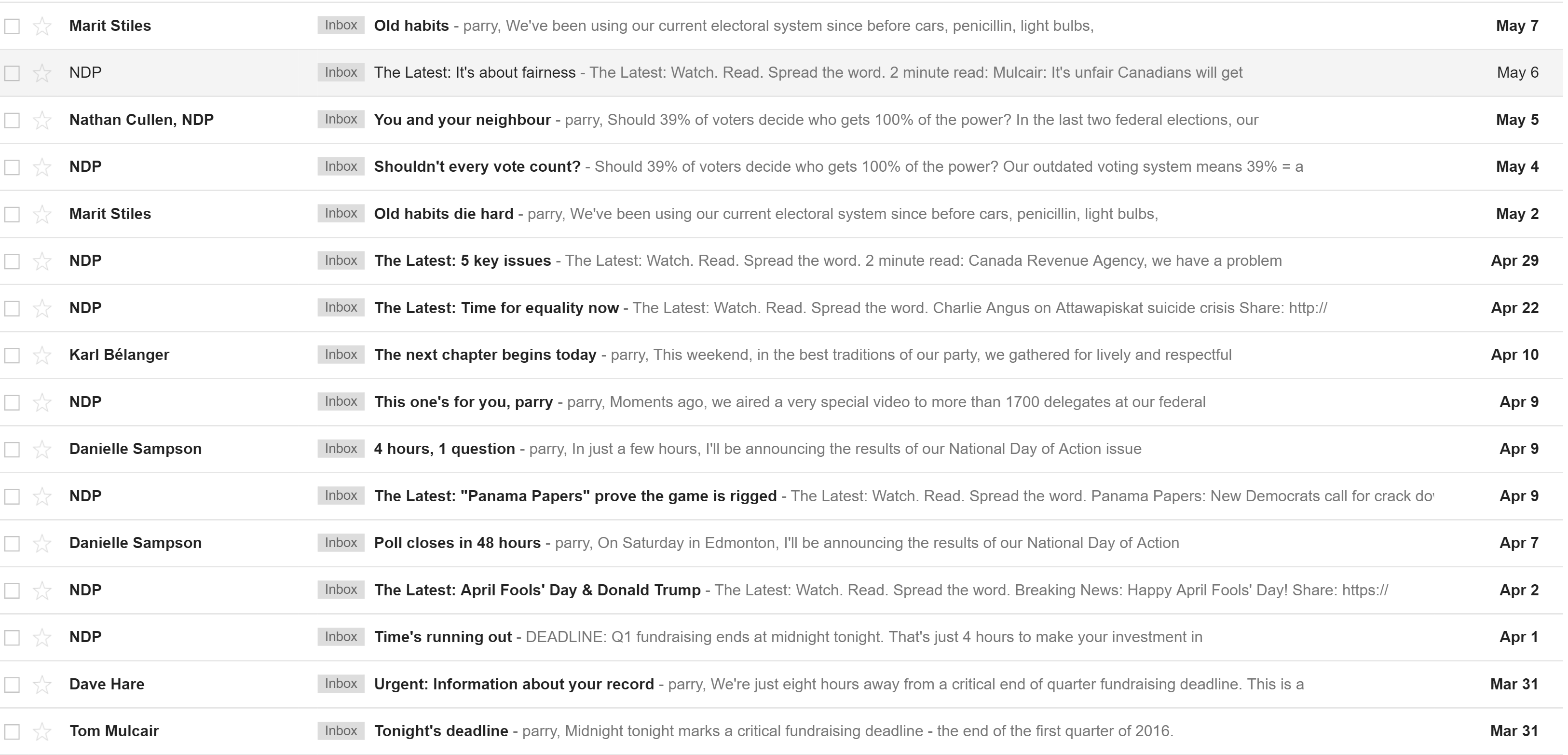
Task: Star the Nathan Cullen "You and your neighbour" email
Action: [x=42, y=120]
